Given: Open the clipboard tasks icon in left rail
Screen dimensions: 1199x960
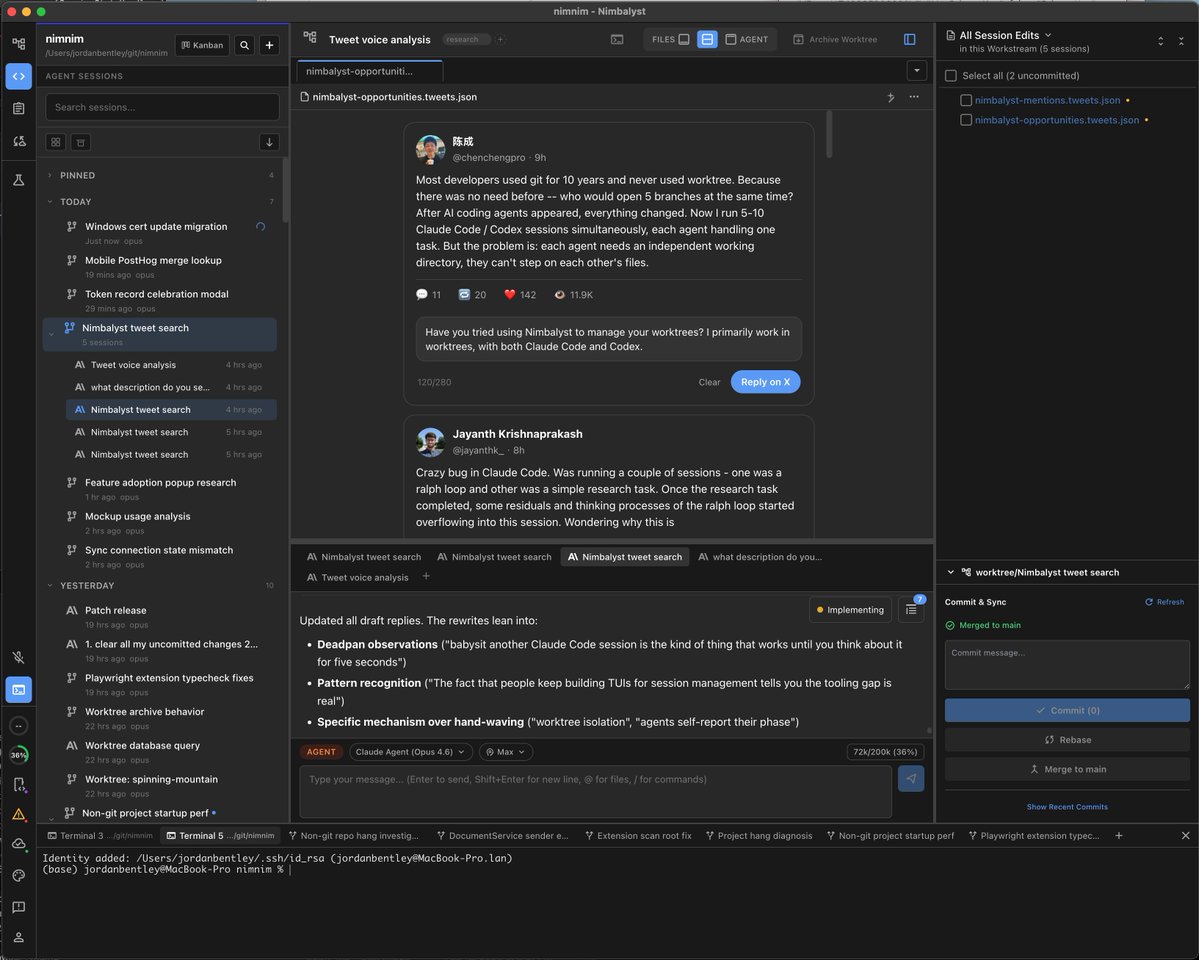Looking at the screenshot, I should 18,109.
